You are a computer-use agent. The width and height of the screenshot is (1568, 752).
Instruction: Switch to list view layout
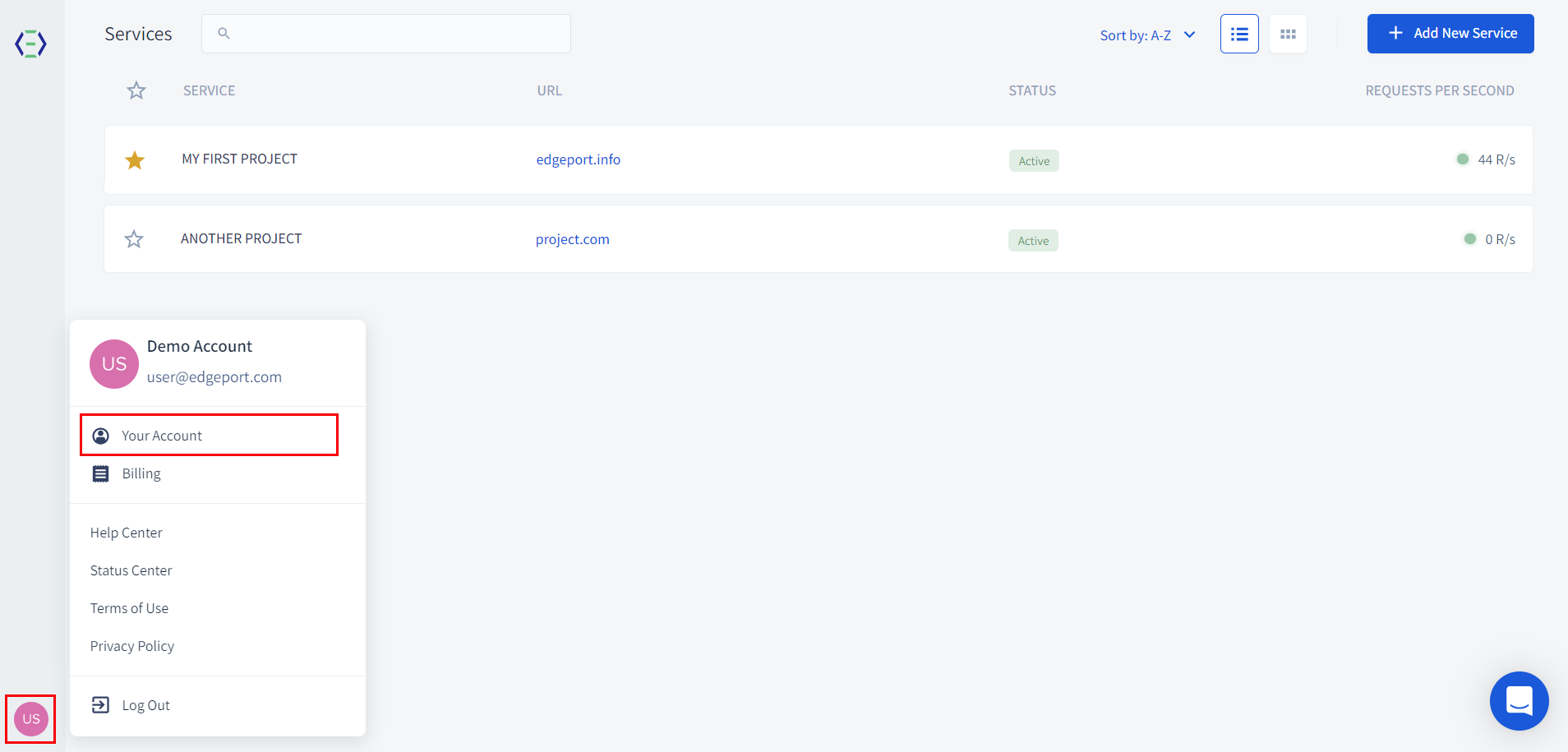click(x=1239, y=34)
